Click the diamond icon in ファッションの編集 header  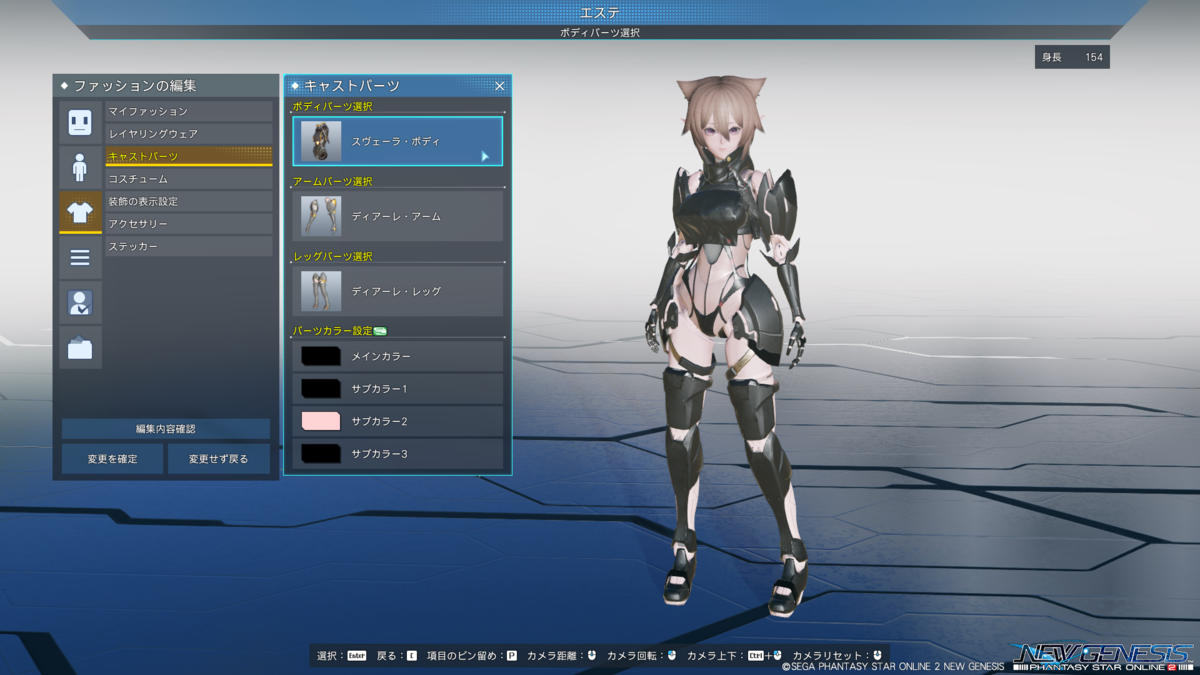[65, 86]
